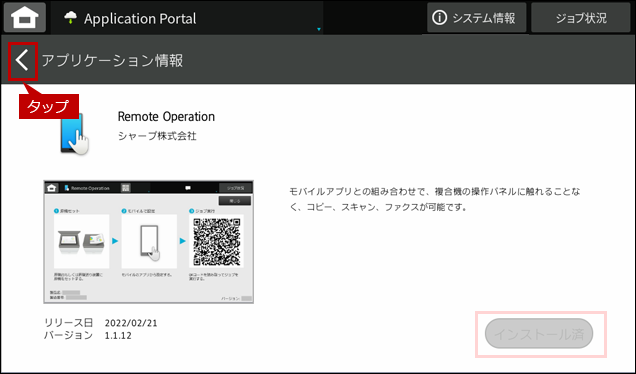Expand the small teal triangle in the header
The width and height of the screenshot is (636, 374).
pyautogui.click(x=319, y=29)
